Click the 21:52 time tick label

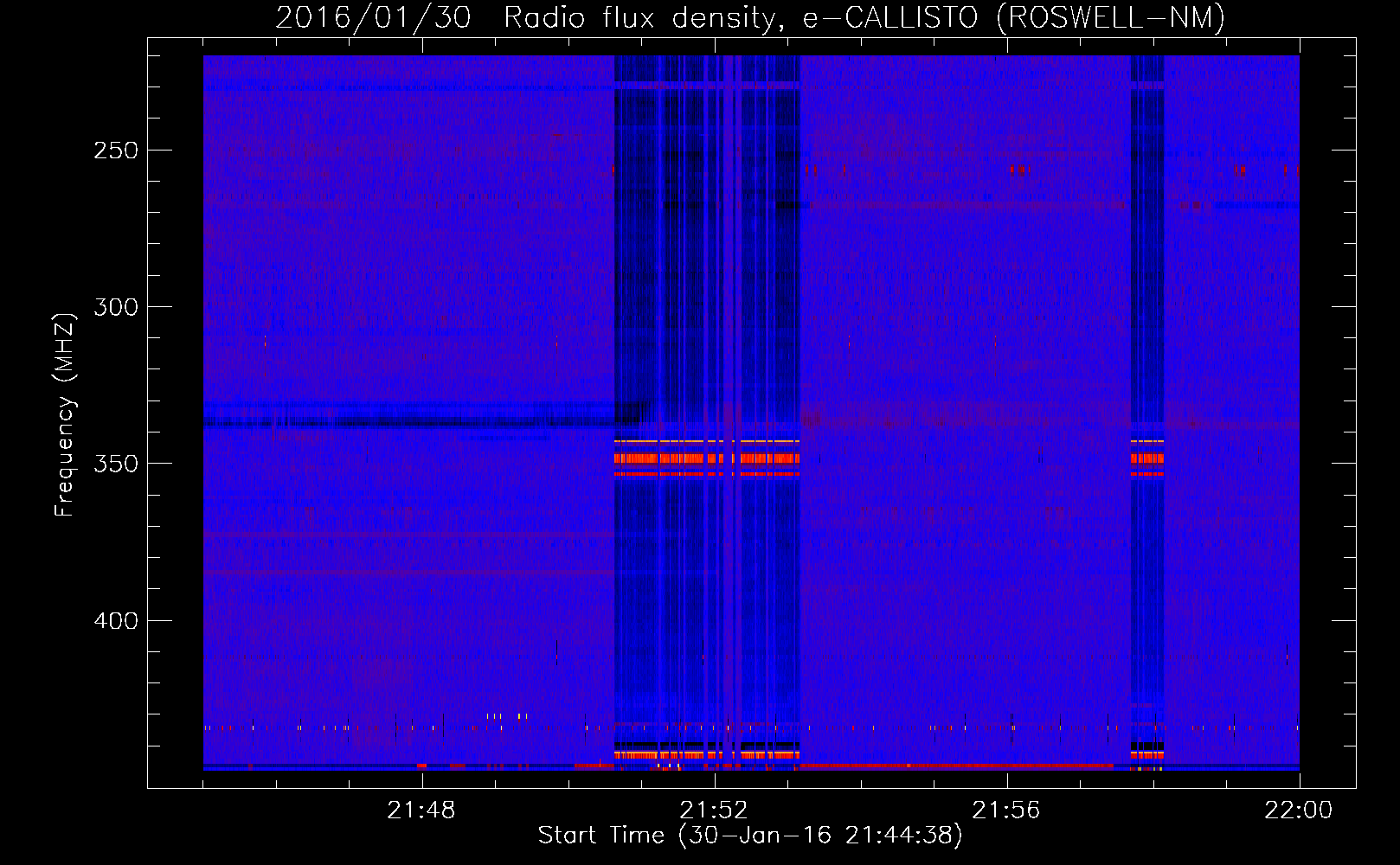714,811
